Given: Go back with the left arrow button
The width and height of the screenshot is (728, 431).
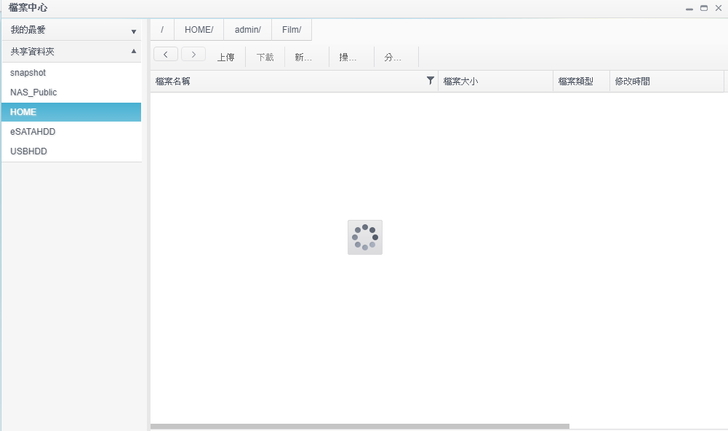Looking at the screenshot, I should tap(166, 54).
